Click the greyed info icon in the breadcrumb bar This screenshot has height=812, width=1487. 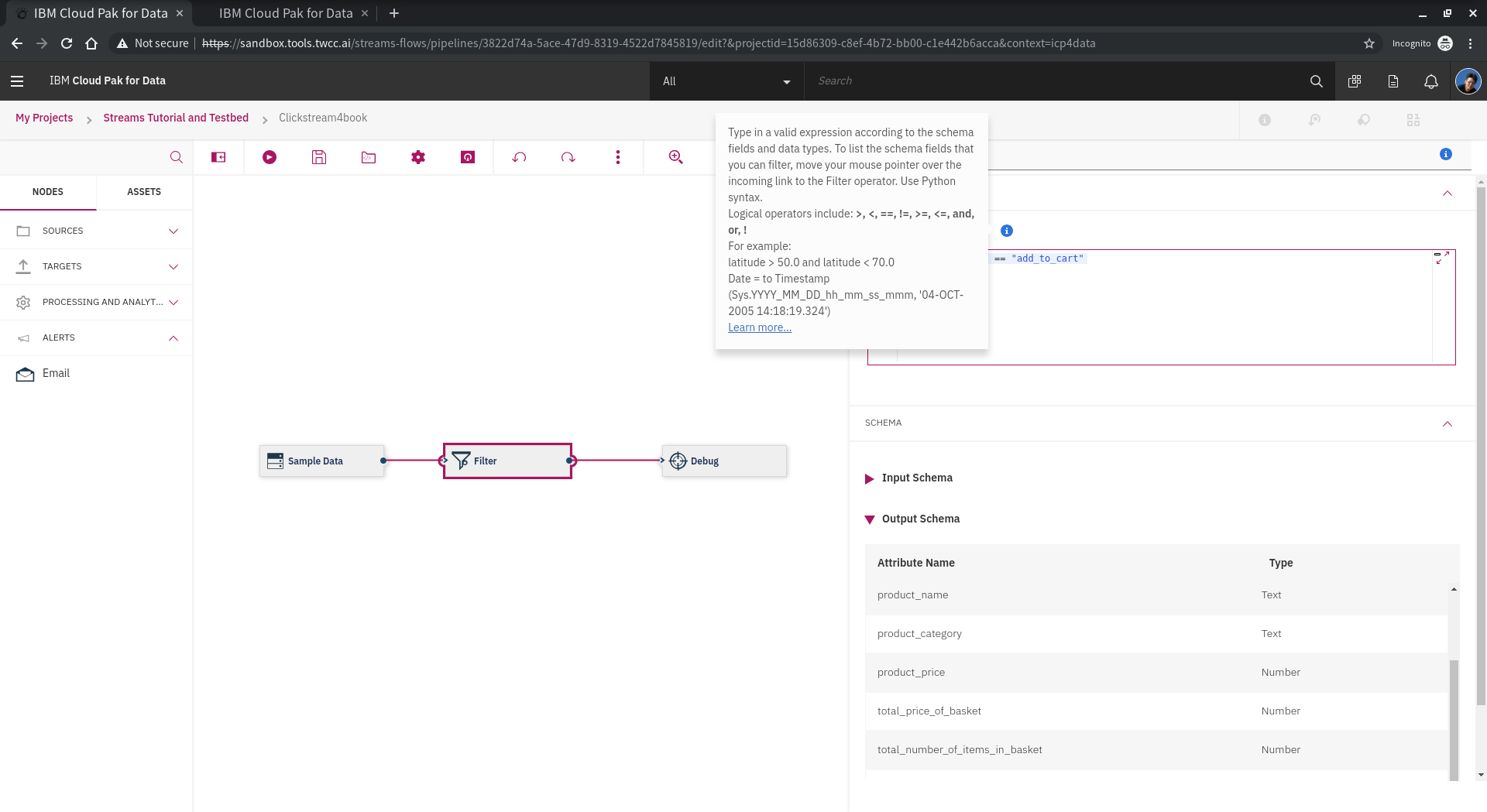(1265, 120)
